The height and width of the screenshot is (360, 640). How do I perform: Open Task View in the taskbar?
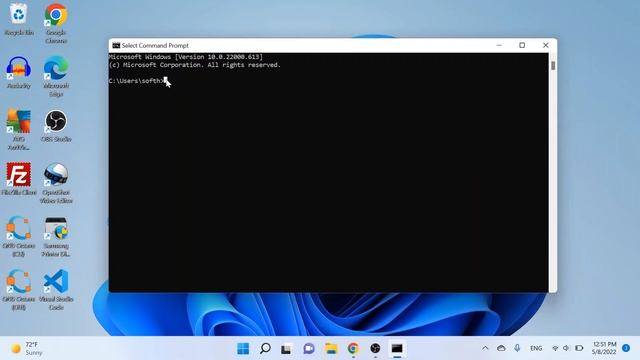pyautogui.click(x=287, y=348)
